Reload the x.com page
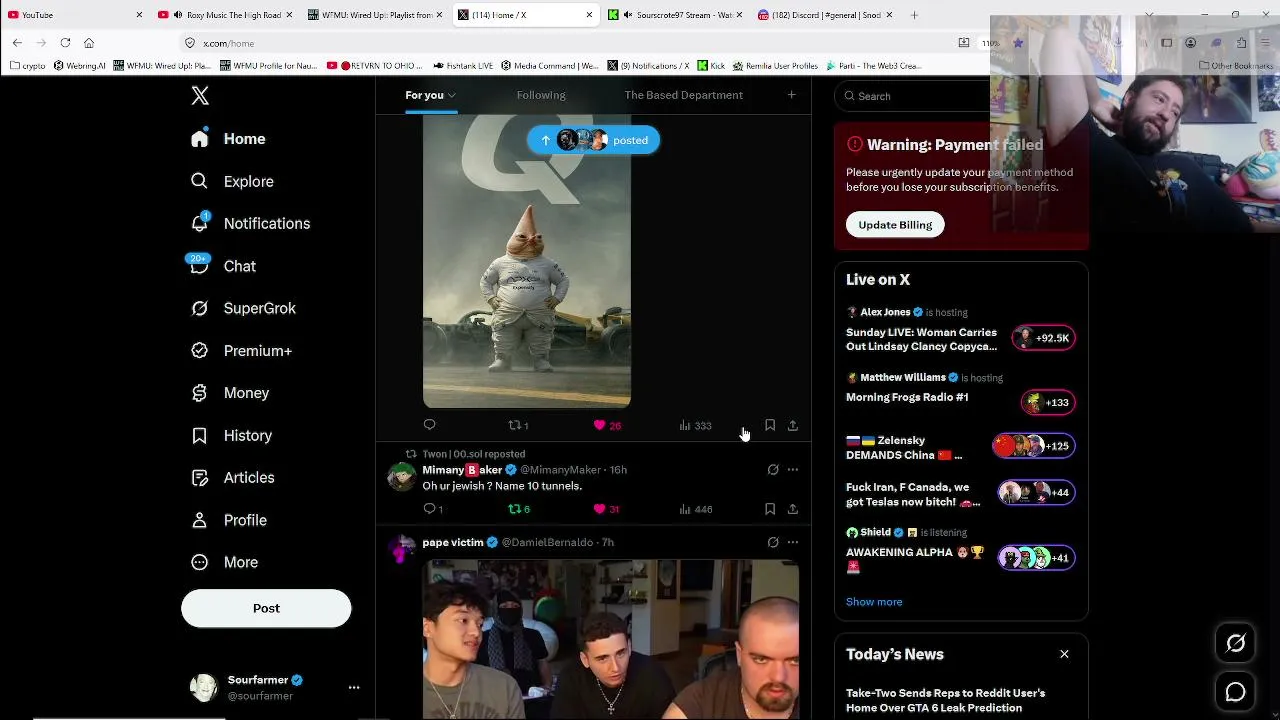Screen dimensions: 1280x720 65,43
